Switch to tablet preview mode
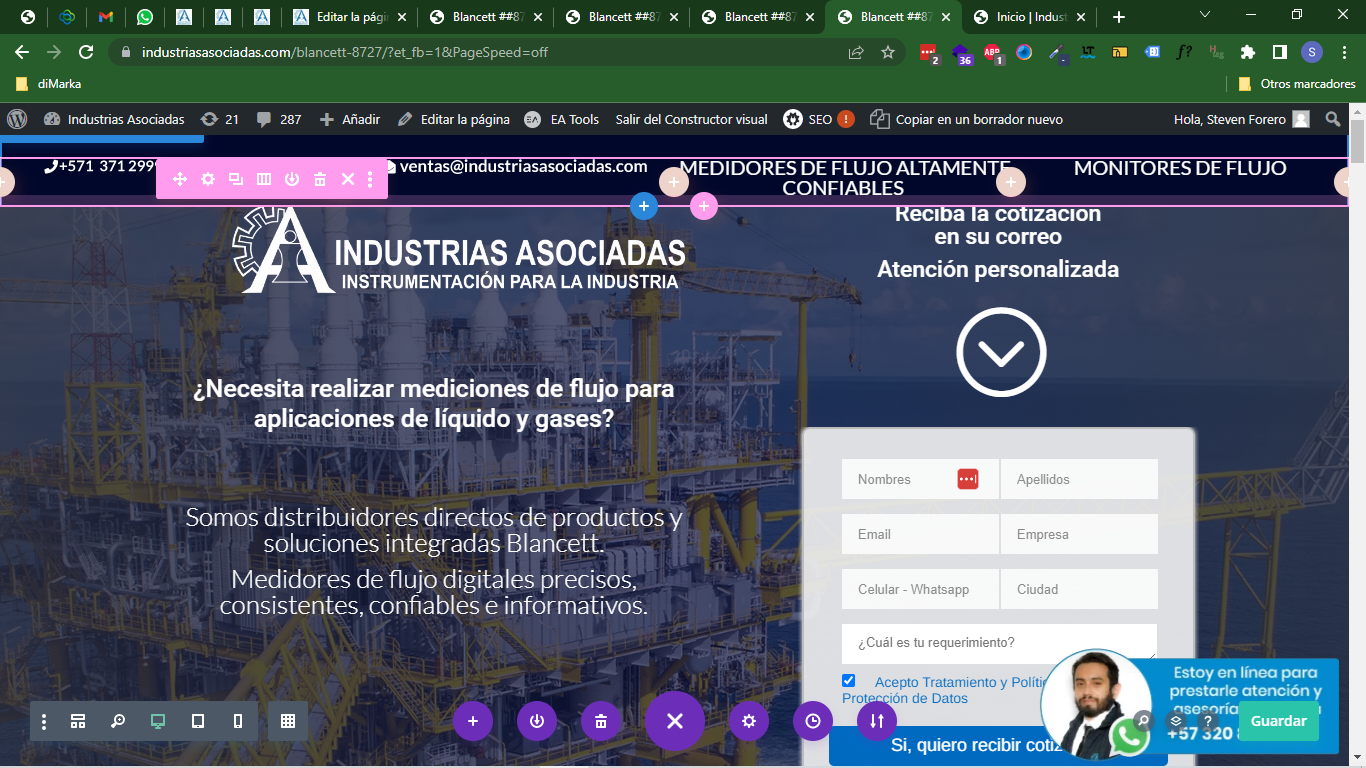 [x=198, y=721]
